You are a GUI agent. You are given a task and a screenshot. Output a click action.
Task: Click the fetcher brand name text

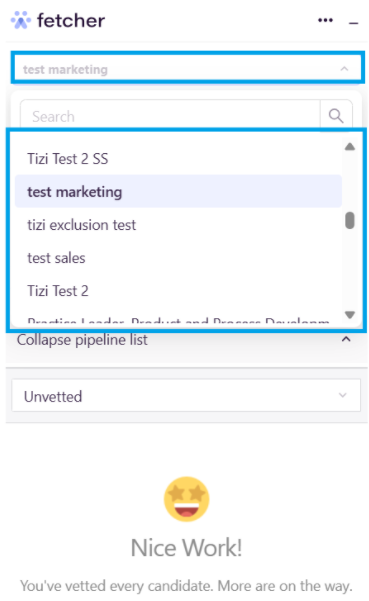[71, 20]
